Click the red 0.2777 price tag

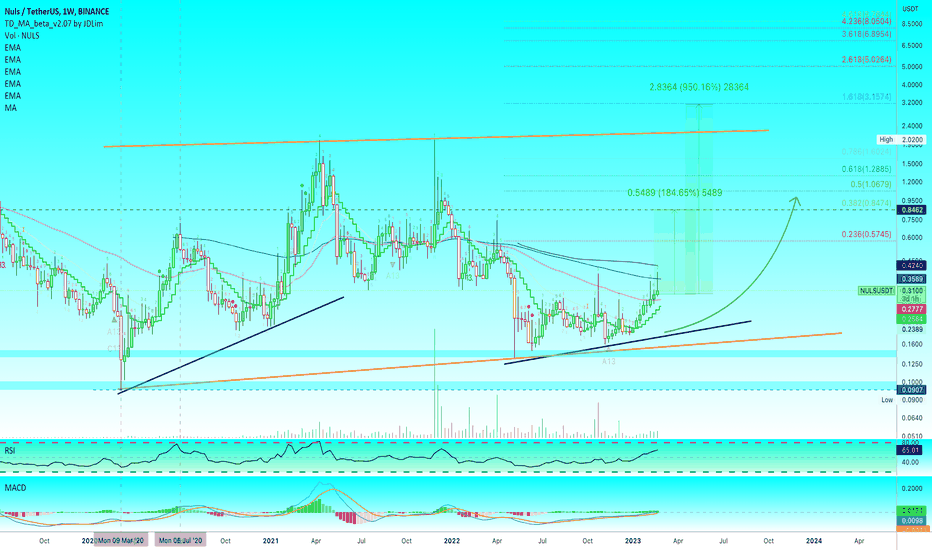pos(912,310)
